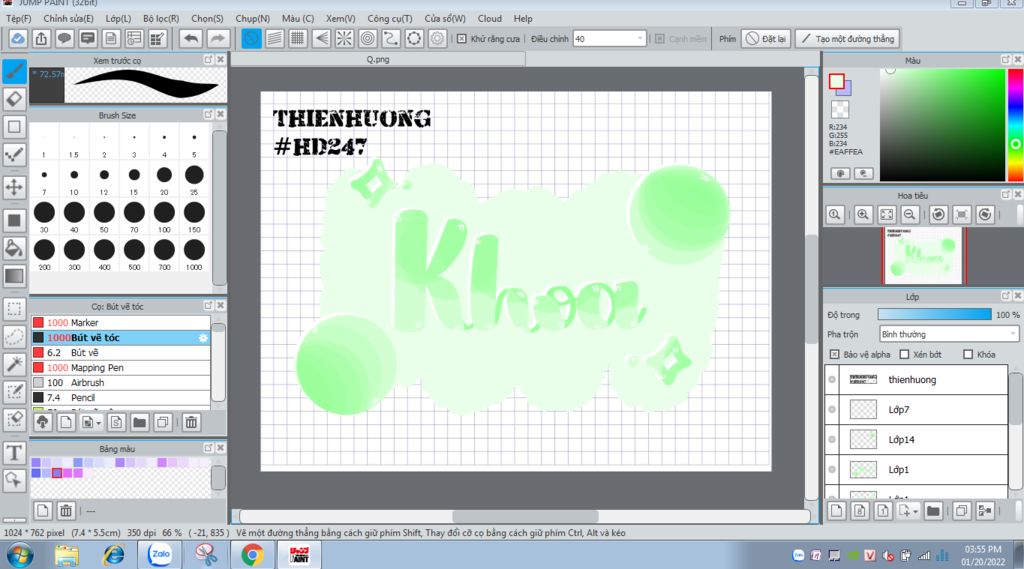The image size is (1024, 569).
Task: Open snap settings gear icon
Action: [437, 39]
